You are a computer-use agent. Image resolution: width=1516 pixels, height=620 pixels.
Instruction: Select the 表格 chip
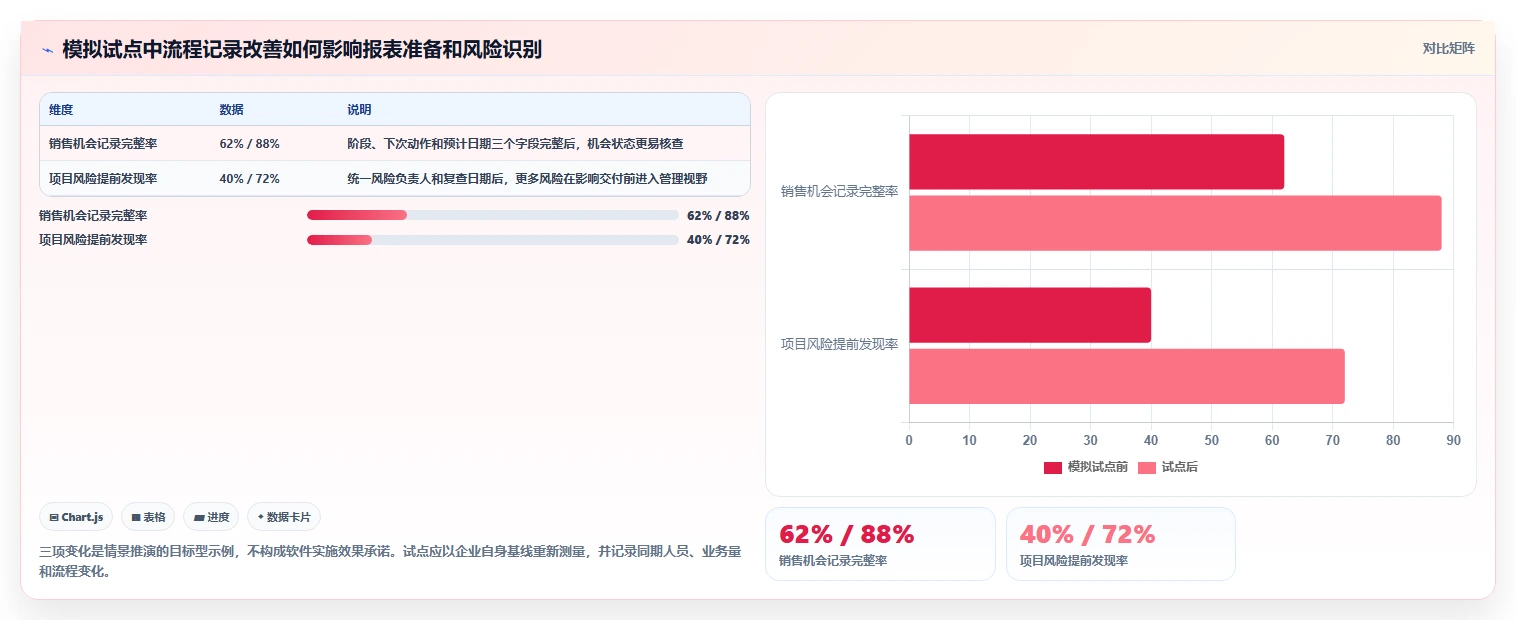148,517
